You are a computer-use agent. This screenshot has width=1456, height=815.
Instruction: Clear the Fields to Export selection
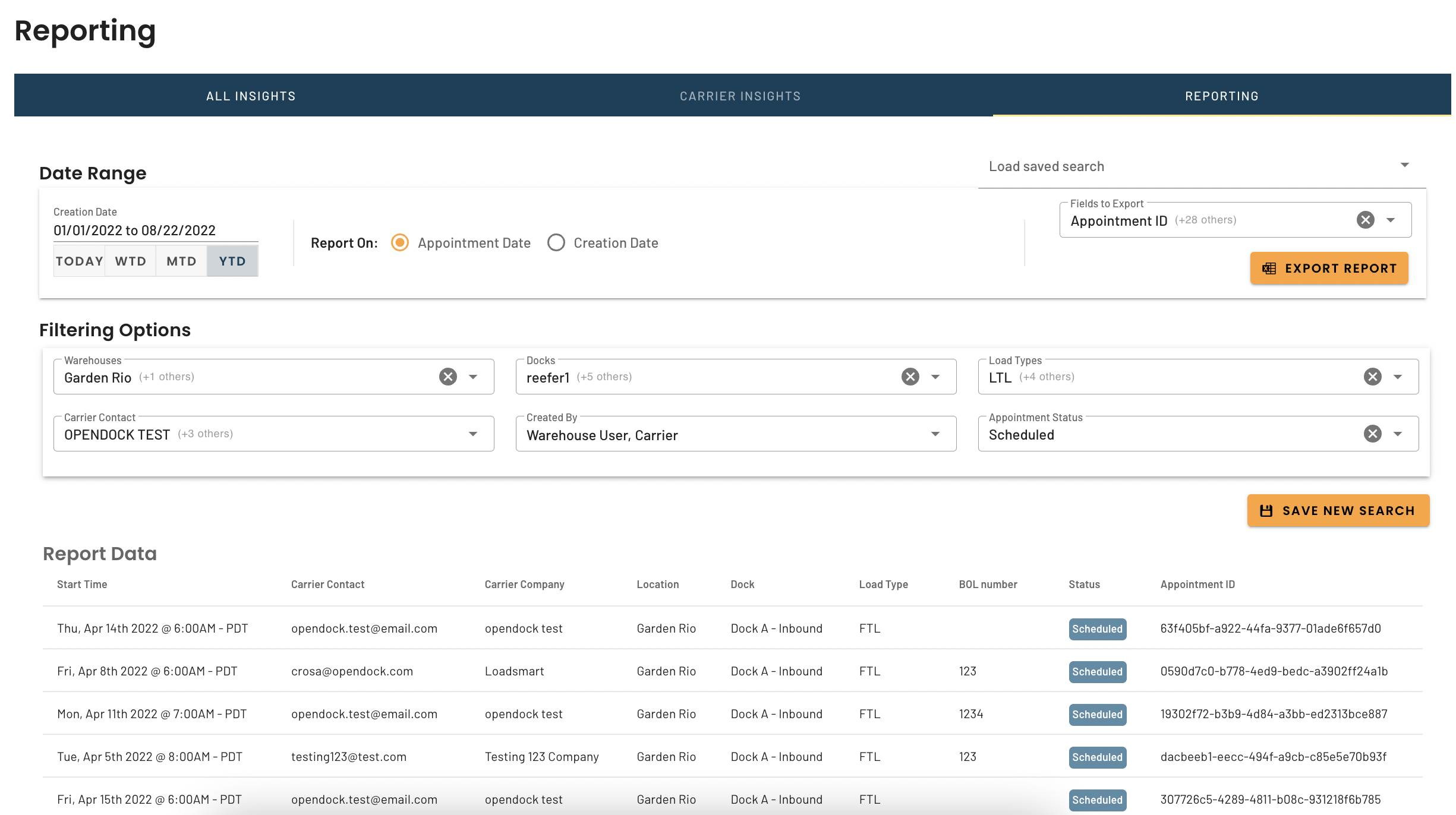pos(1366,220)
